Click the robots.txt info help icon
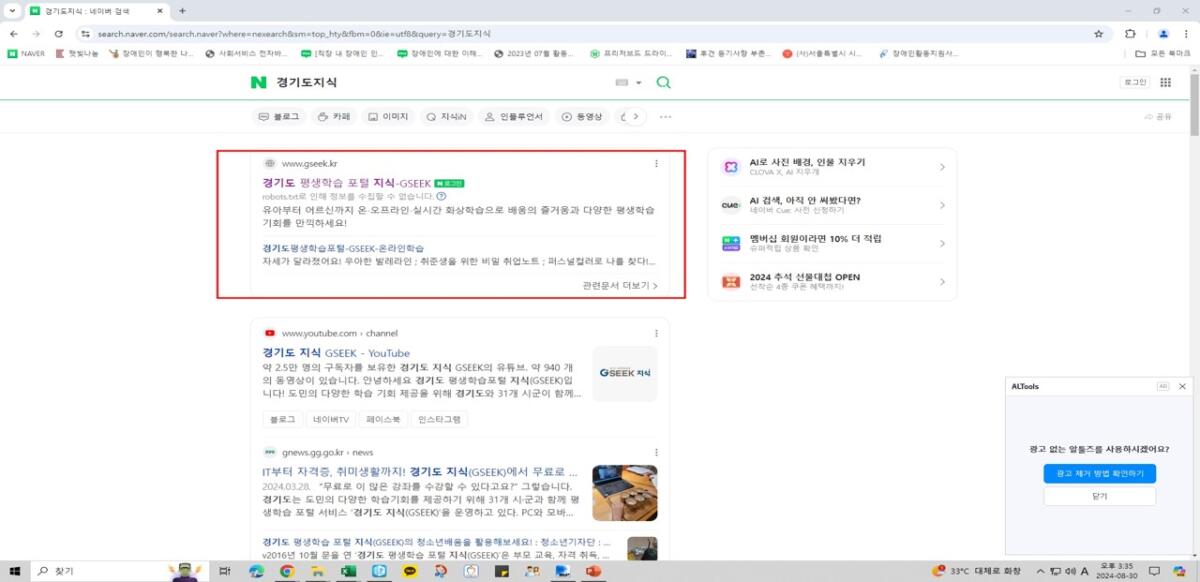Image resolution: width=1200 pixels, height=582 pixels. [x=441, y=196]
